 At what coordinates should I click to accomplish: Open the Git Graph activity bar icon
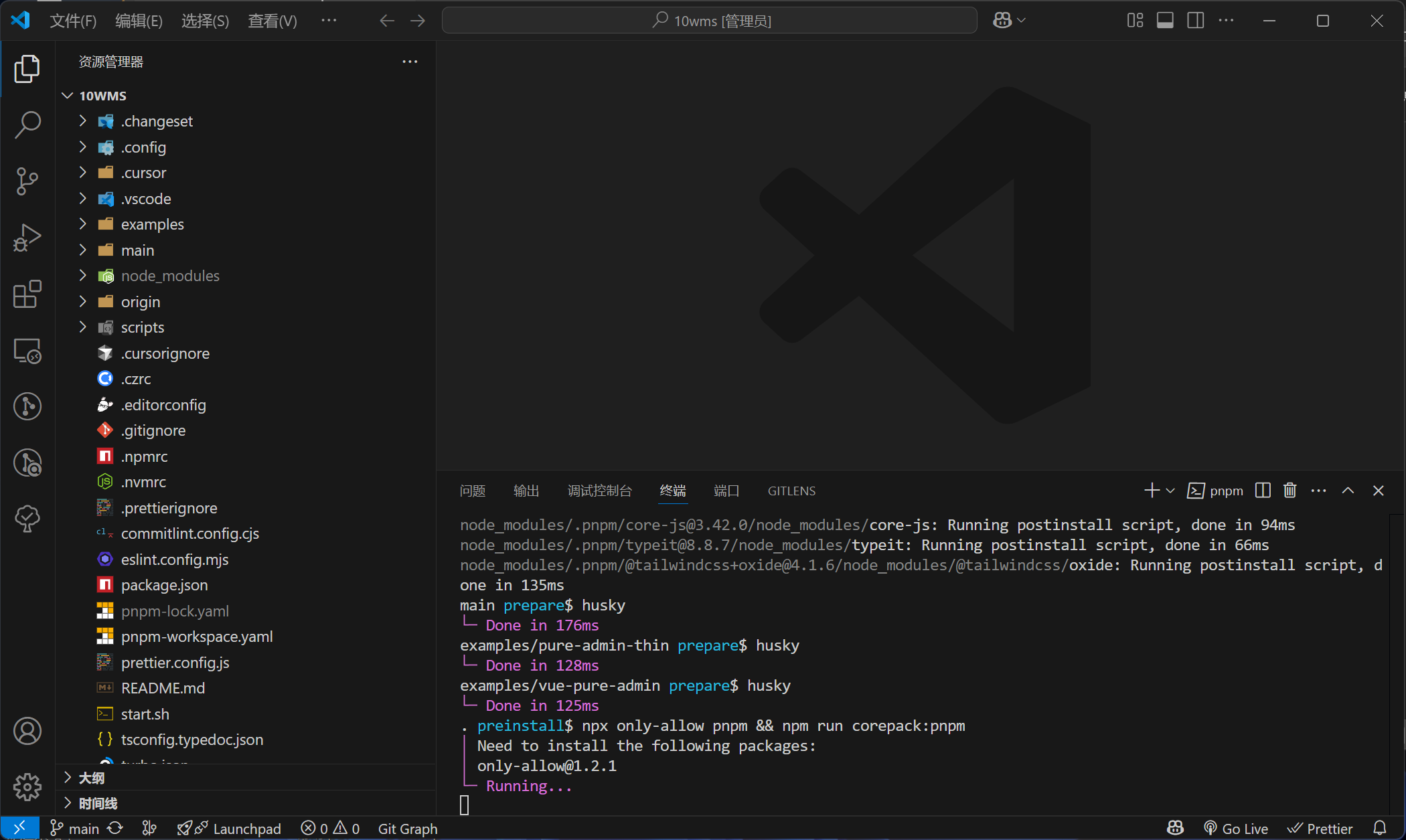click(27, 406)
